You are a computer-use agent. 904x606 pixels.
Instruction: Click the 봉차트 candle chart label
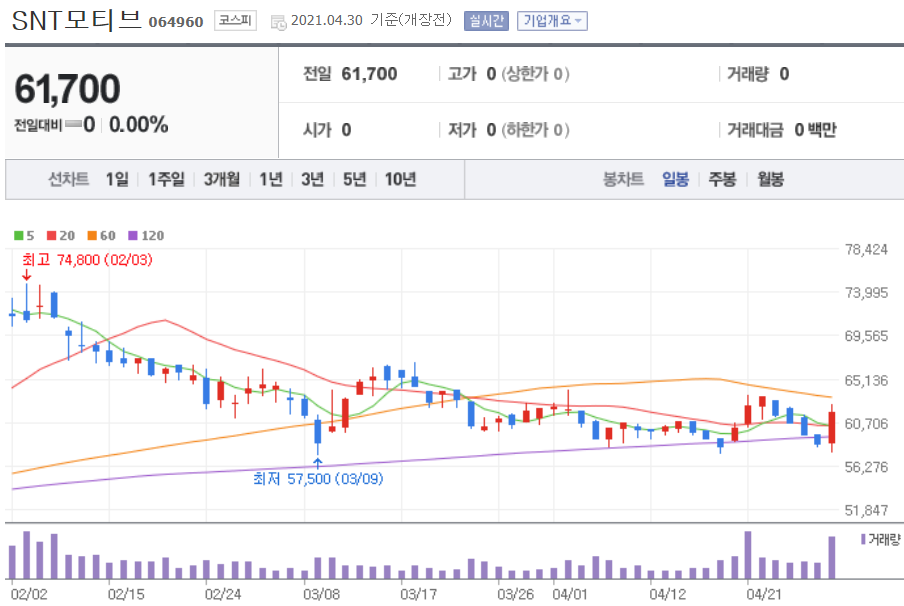point(623,179)
